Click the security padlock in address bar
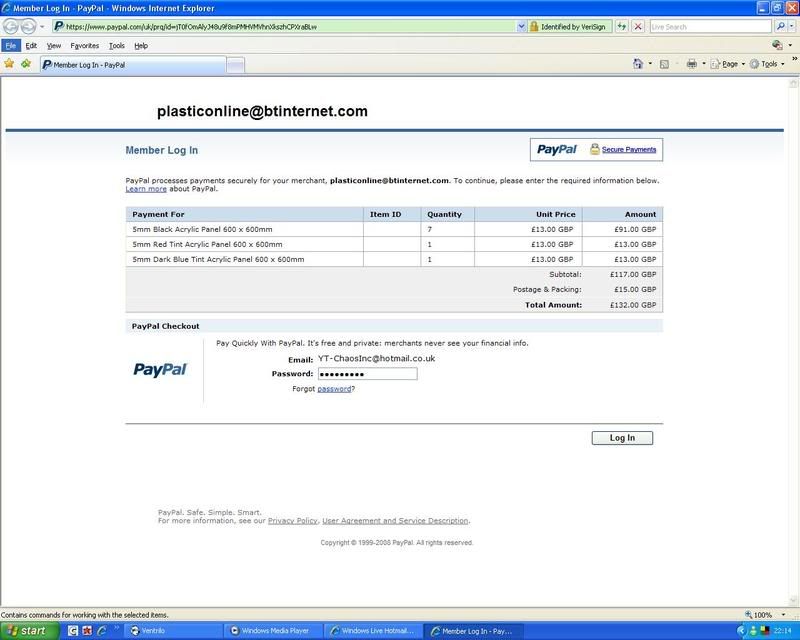 (x=534, y=26)
